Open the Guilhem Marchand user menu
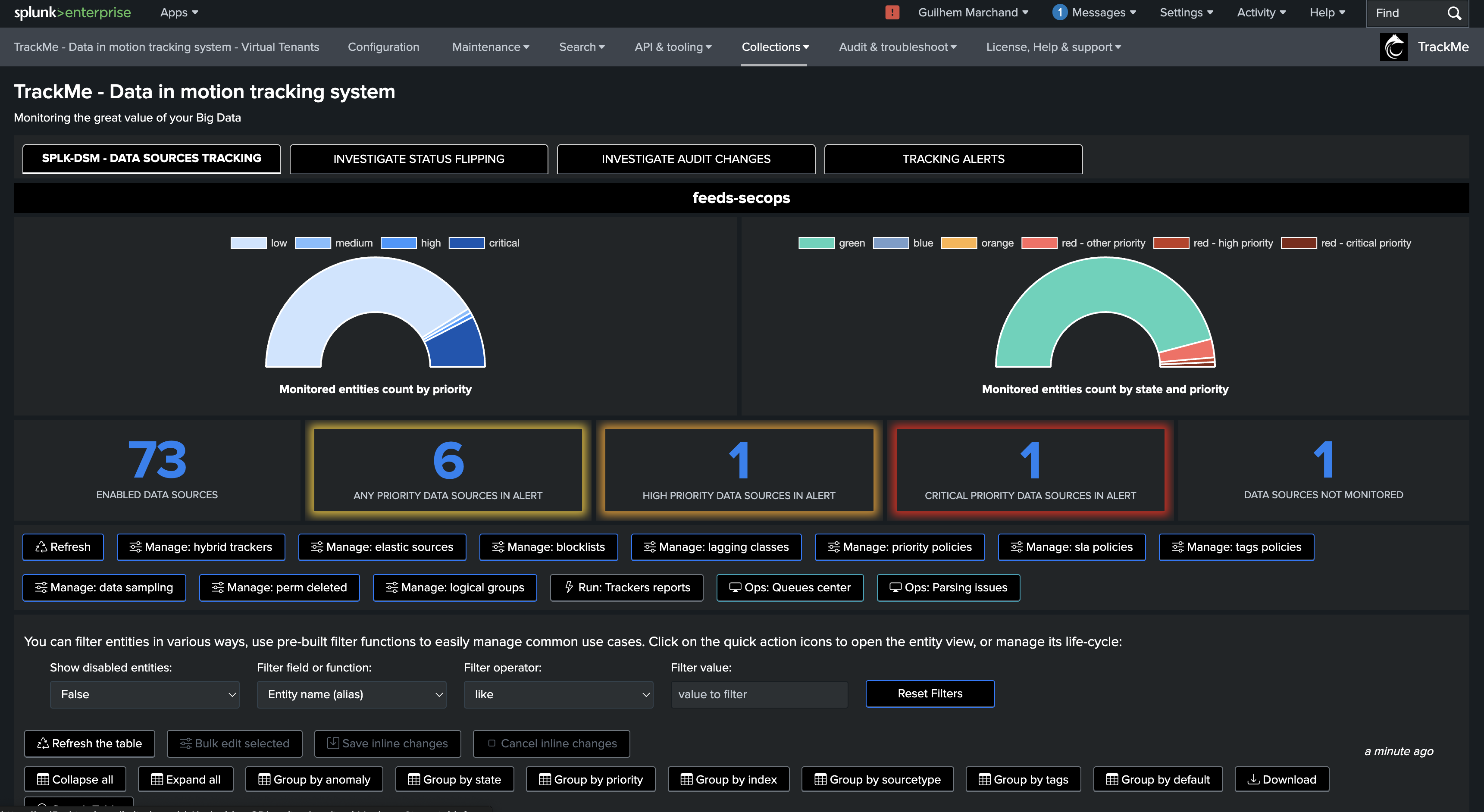Viewport: 1484px width, 812px height. (973, 12)
